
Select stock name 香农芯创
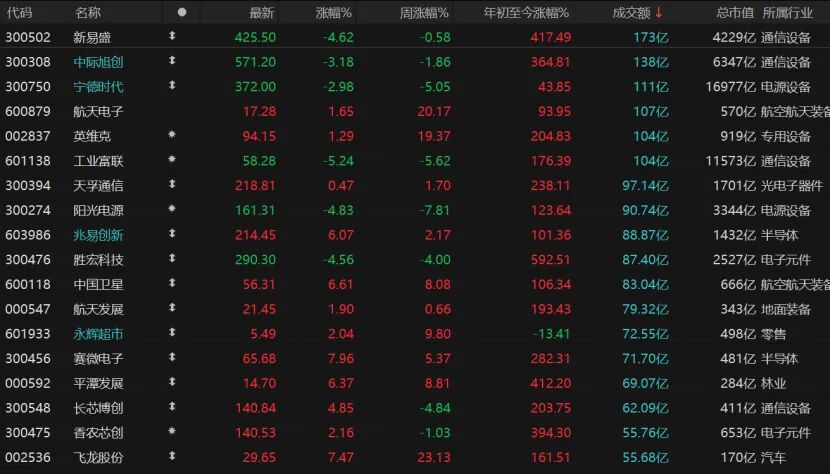[x=98, y=433]
